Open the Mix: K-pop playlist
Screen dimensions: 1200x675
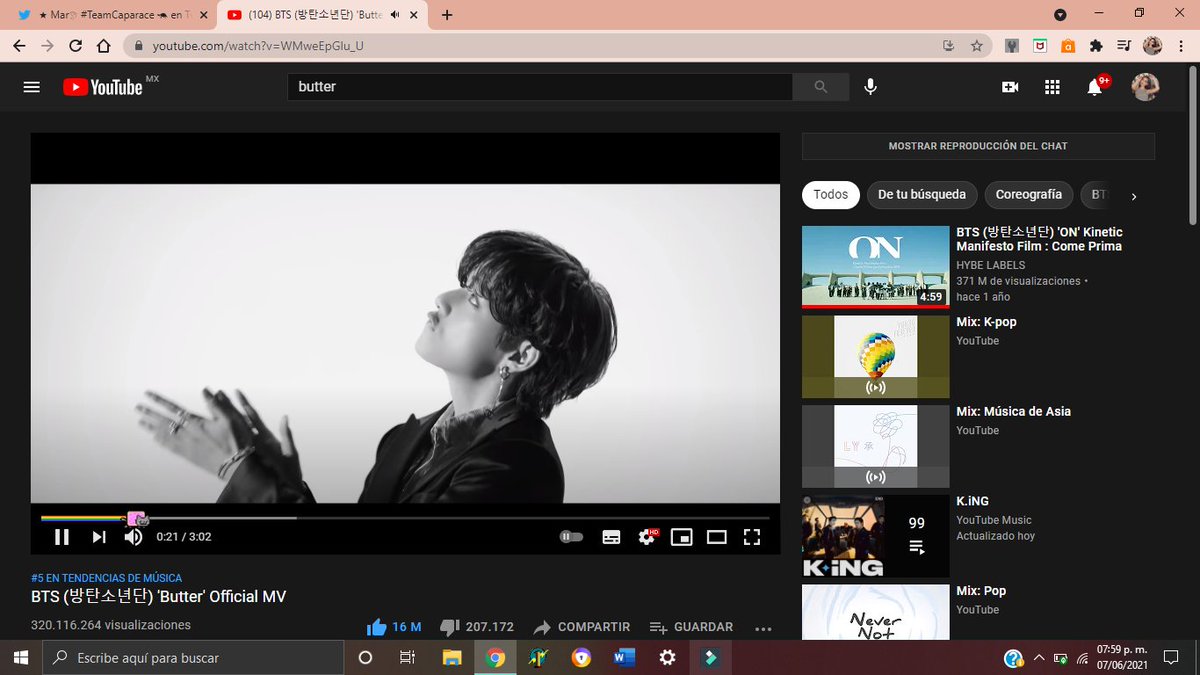tap(875, 357)
